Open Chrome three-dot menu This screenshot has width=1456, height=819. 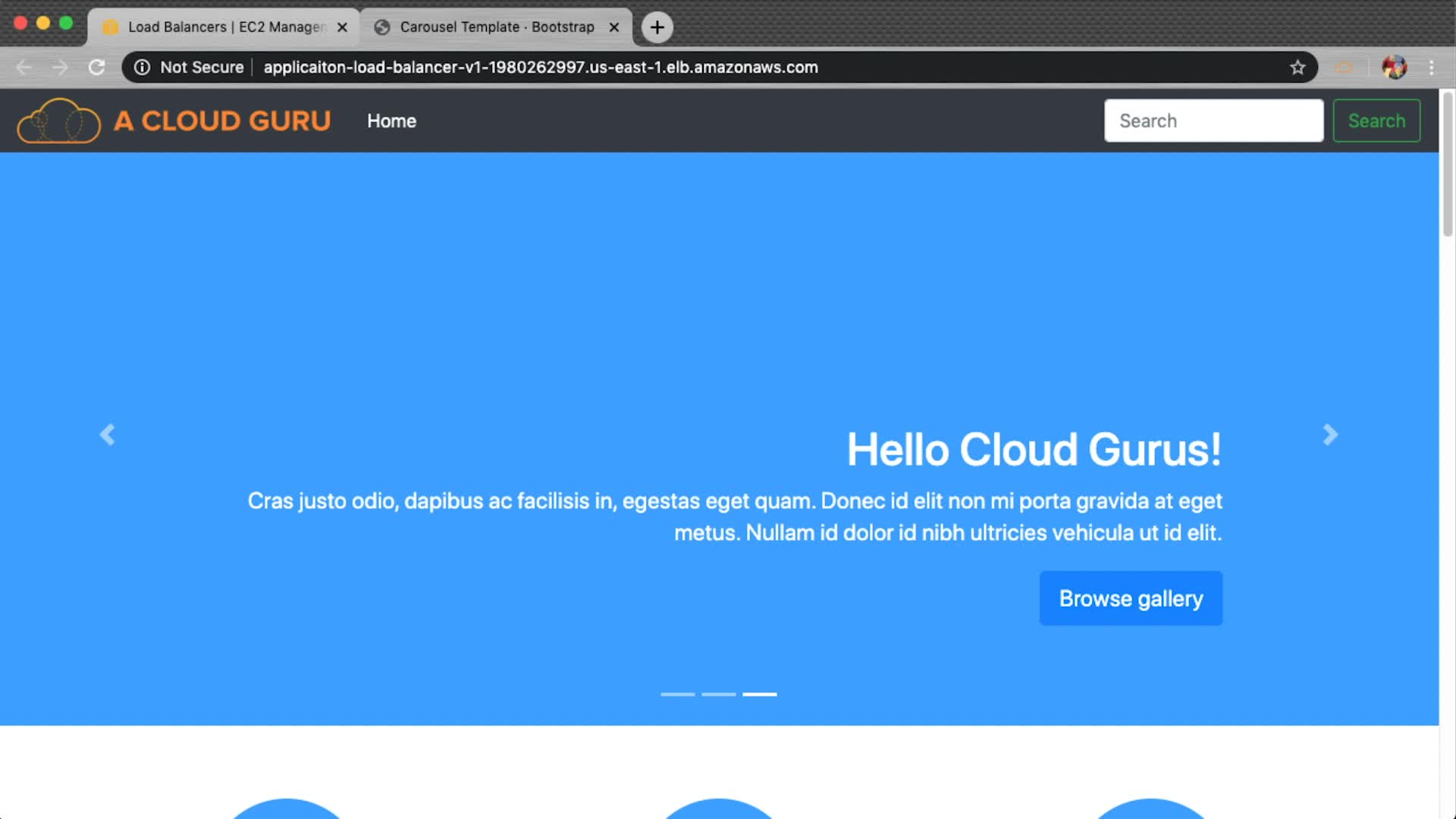click(x=1431, y=67)
